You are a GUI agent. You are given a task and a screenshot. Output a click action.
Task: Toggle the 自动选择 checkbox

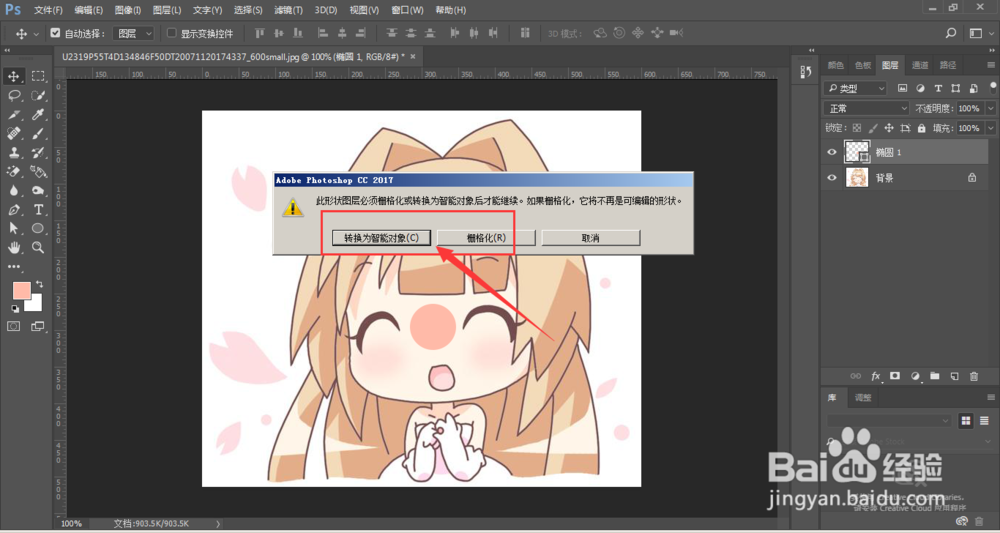[55, 33]
